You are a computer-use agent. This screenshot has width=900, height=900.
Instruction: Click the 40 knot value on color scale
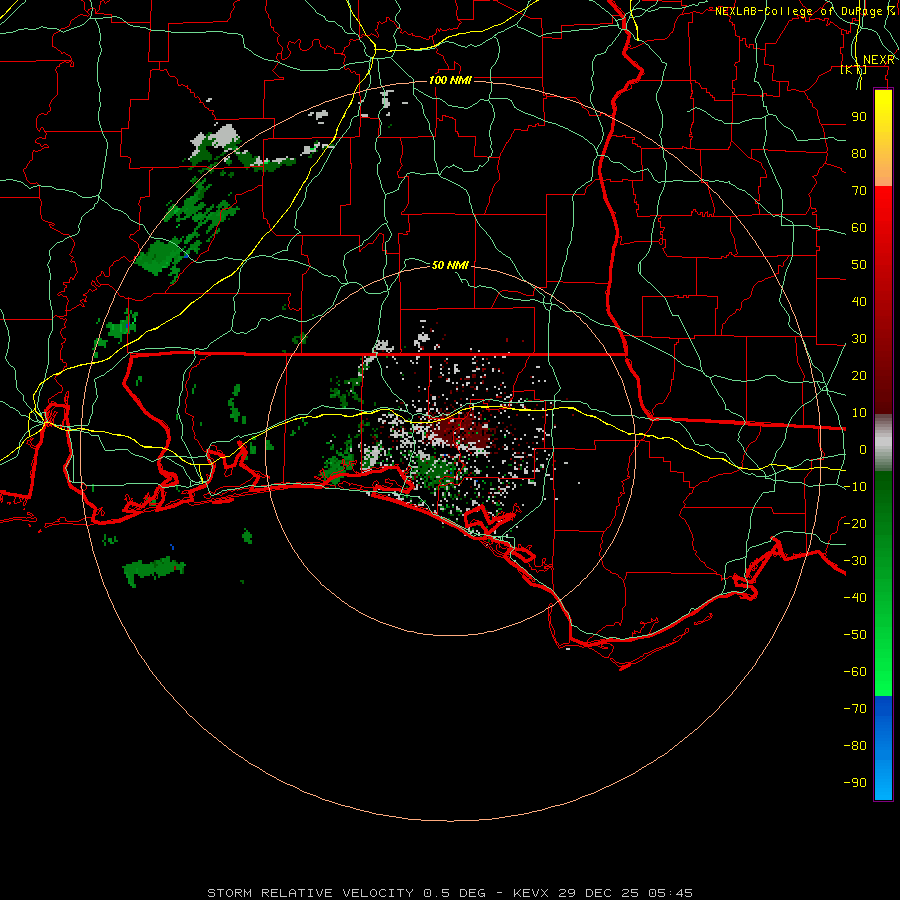point(859,301)
